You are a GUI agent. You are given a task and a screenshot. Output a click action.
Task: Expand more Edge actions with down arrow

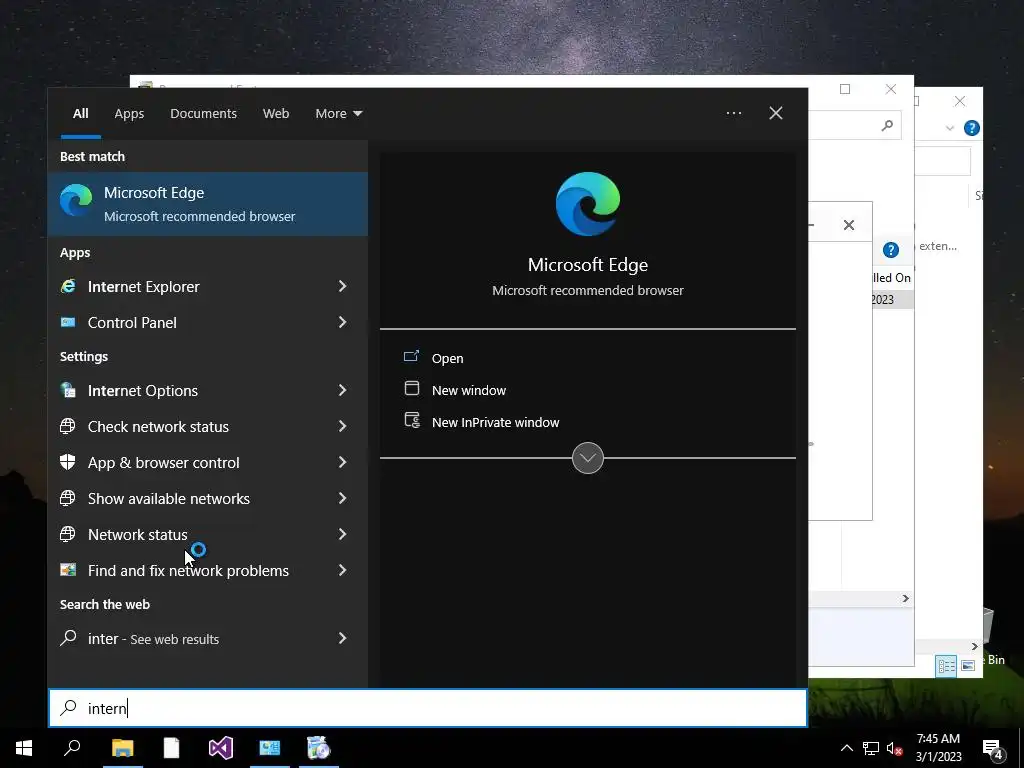(x=588, y=458)
